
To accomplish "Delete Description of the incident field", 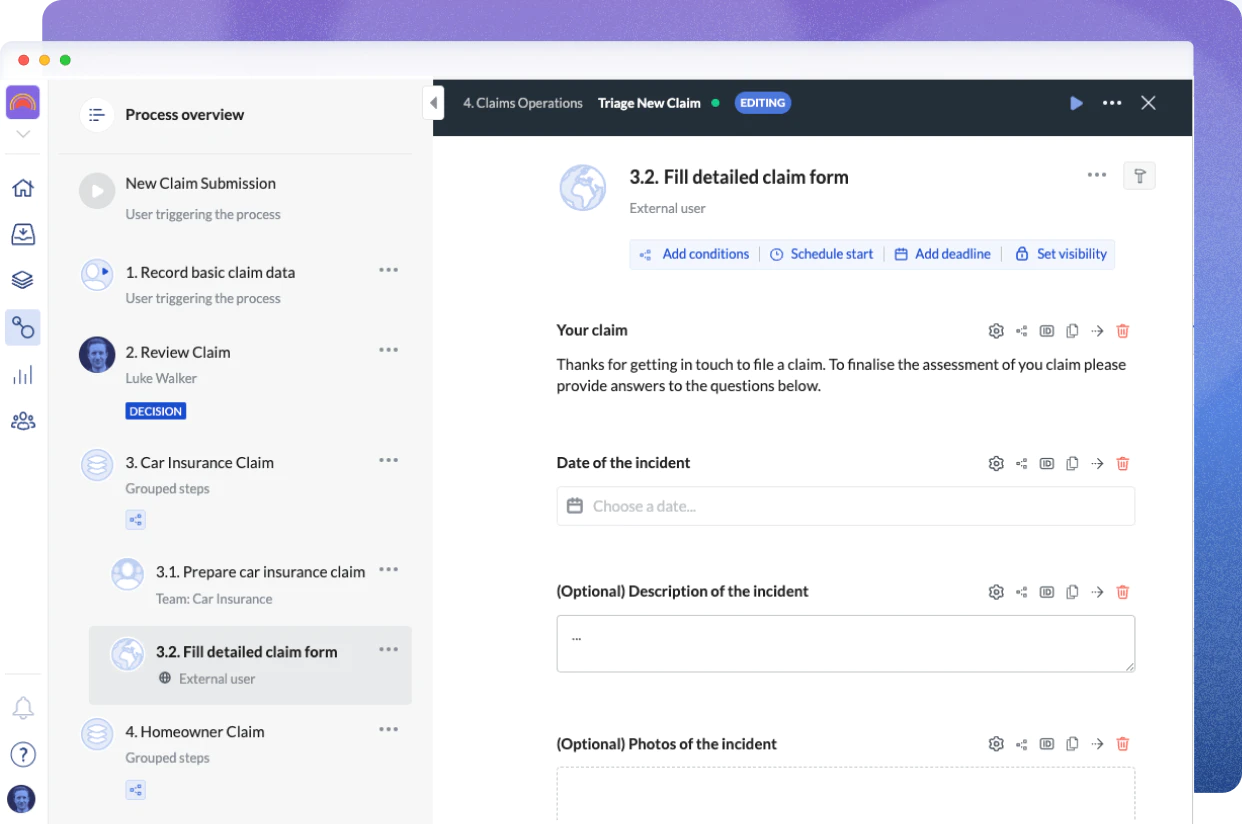I will click(x=1123, y=592).
